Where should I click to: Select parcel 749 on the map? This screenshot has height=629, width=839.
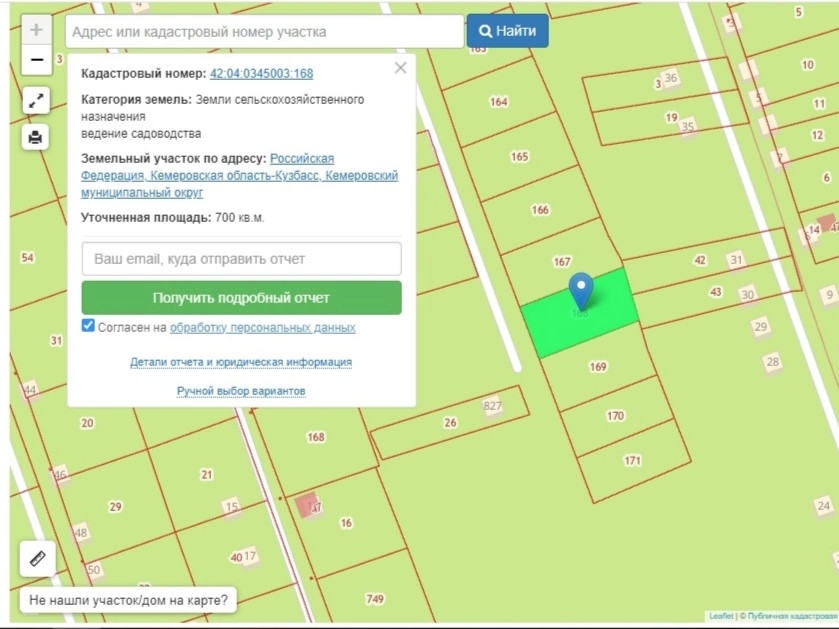click(375, 599)
